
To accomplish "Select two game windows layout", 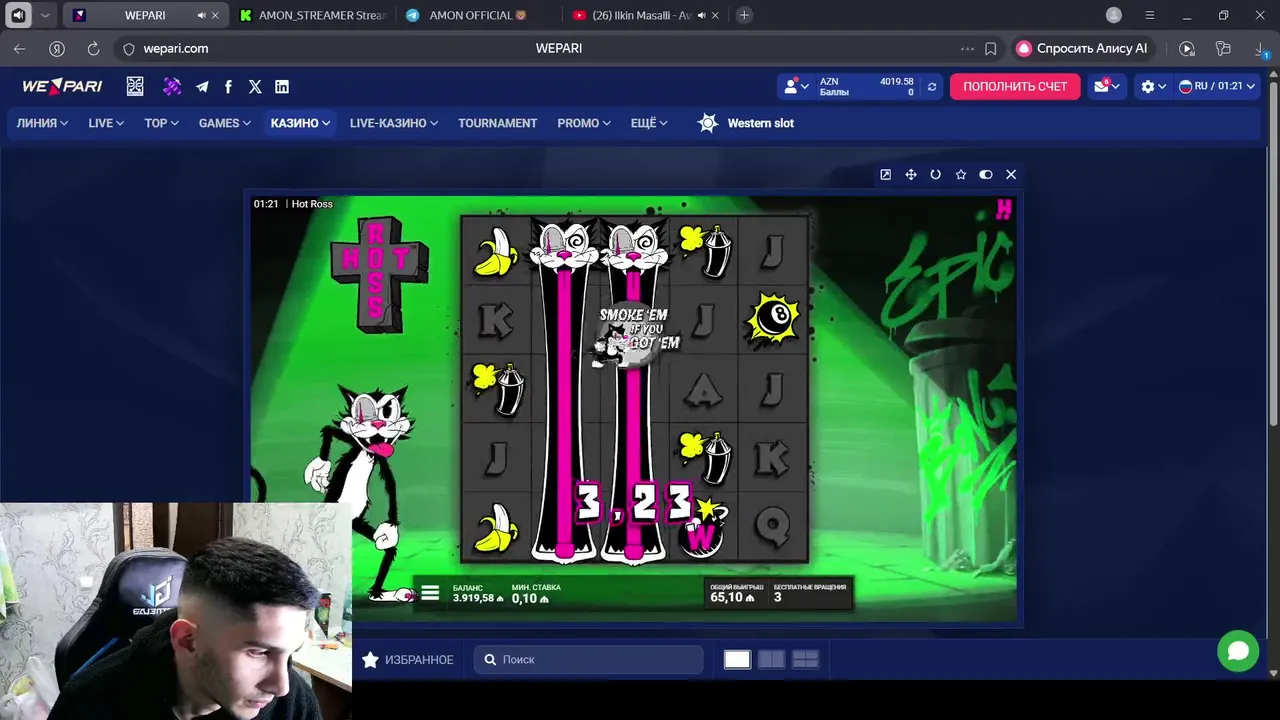I will pos(771,660).
